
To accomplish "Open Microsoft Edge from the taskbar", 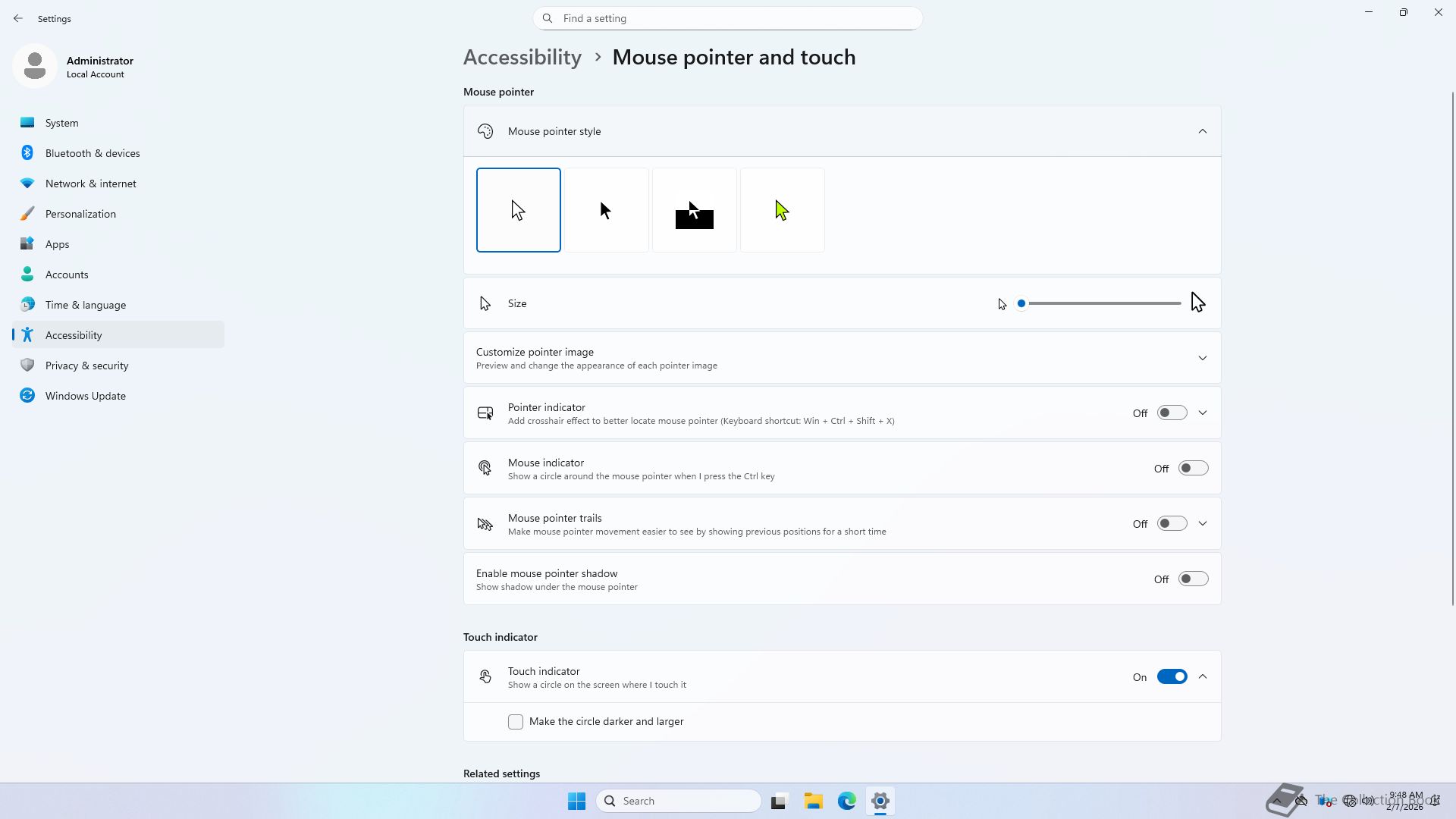I will click(x=846, y=801).
